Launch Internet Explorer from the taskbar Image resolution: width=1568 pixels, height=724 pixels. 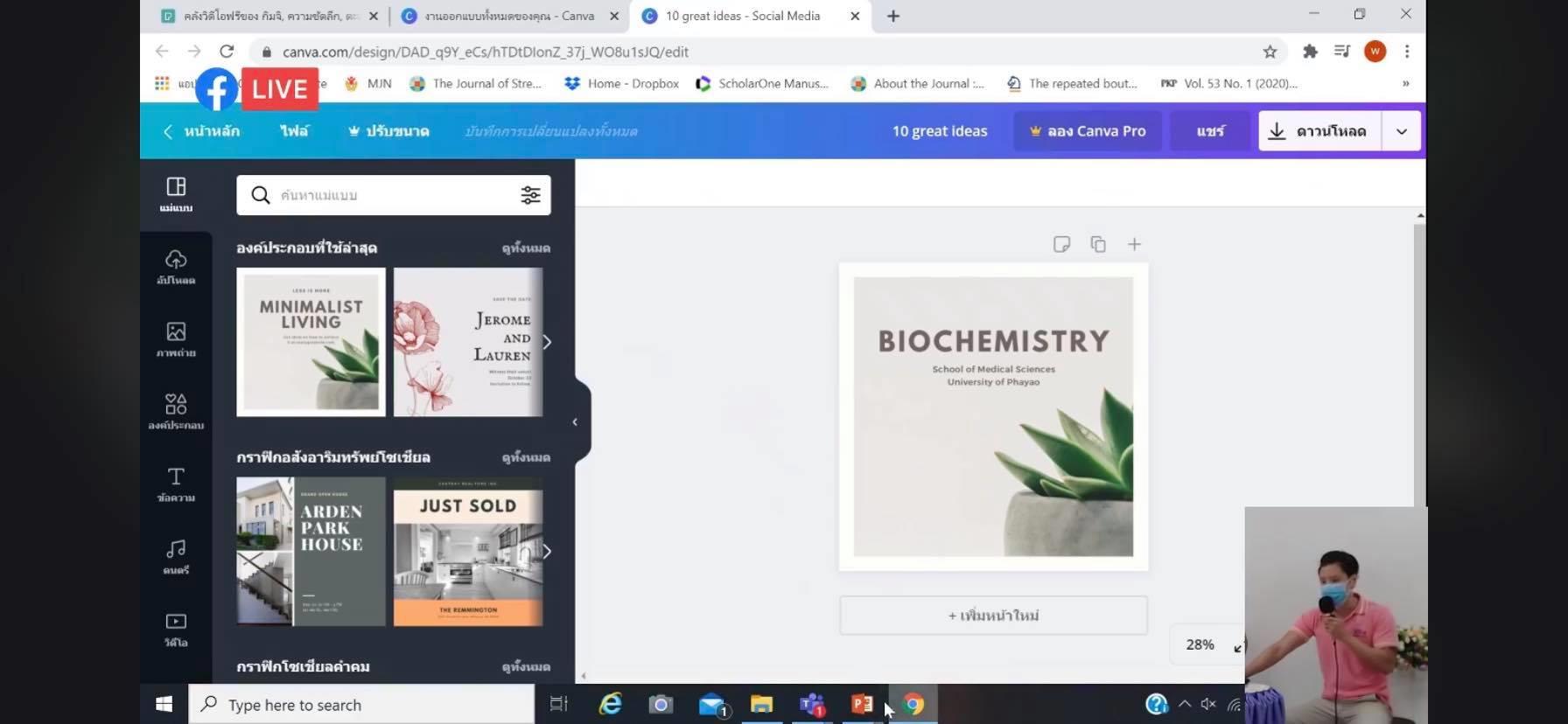(610, 704)
